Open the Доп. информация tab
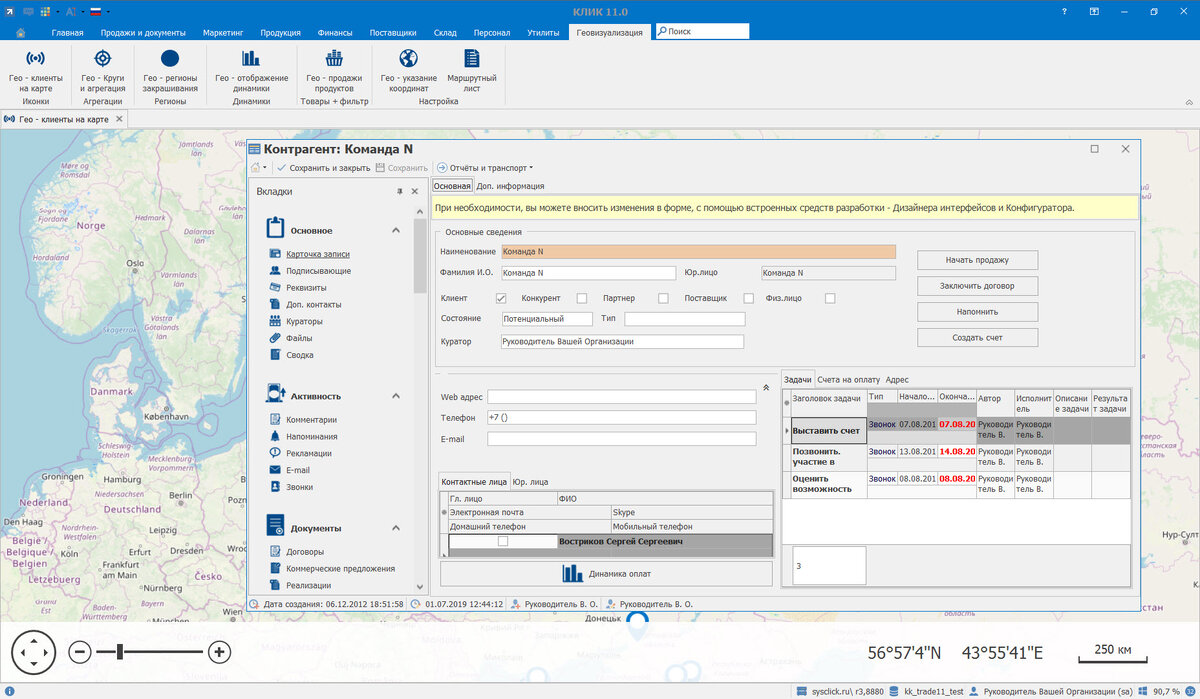Image resolution: width=1200 pixels, height=699 pixels. tap(510, 186)
